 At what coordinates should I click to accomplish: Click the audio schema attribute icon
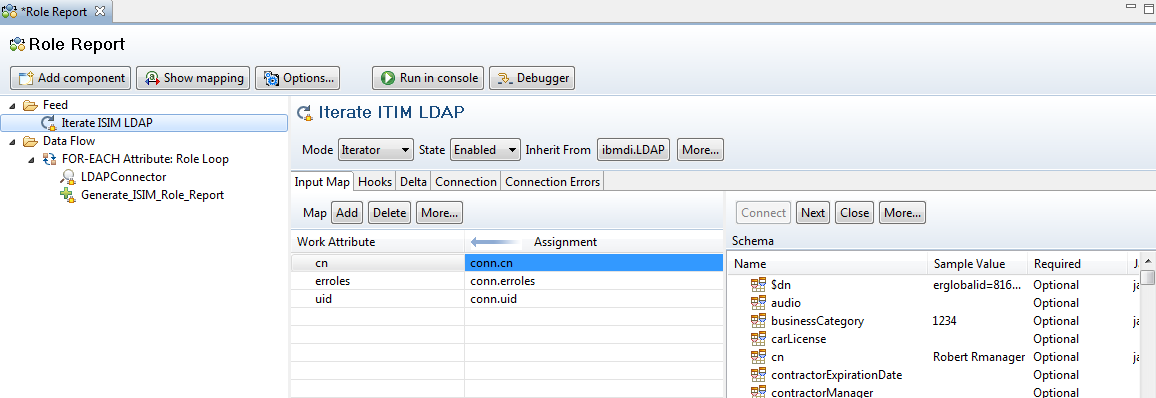(x=759, y=303)
